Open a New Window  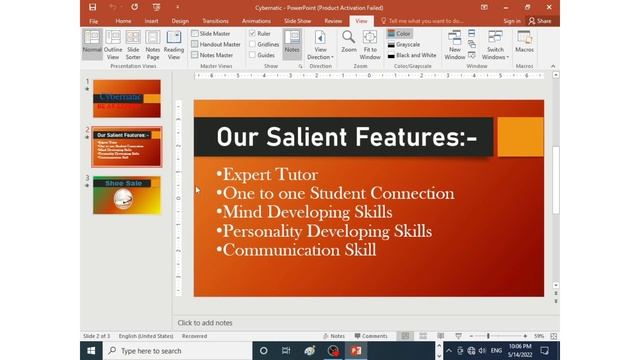(x=455, y=44)
